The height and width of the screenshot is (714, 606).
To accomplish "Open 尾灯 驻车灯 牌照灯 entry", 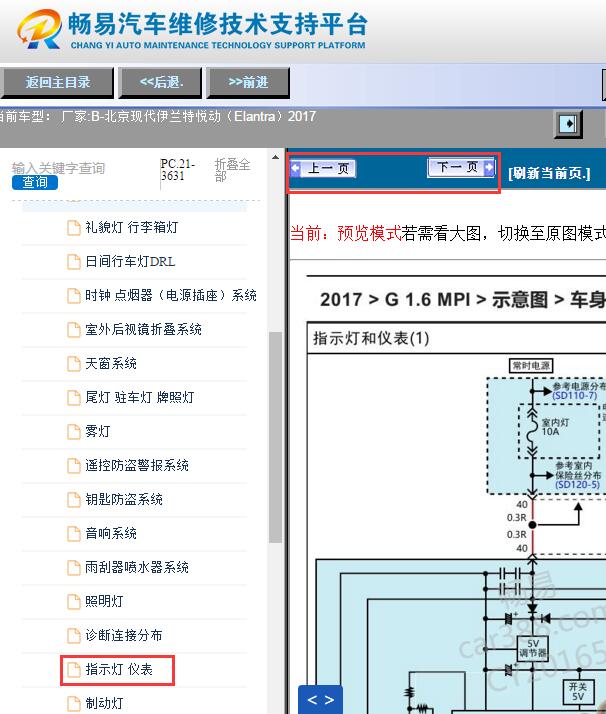I will click(x=139, y=398).
